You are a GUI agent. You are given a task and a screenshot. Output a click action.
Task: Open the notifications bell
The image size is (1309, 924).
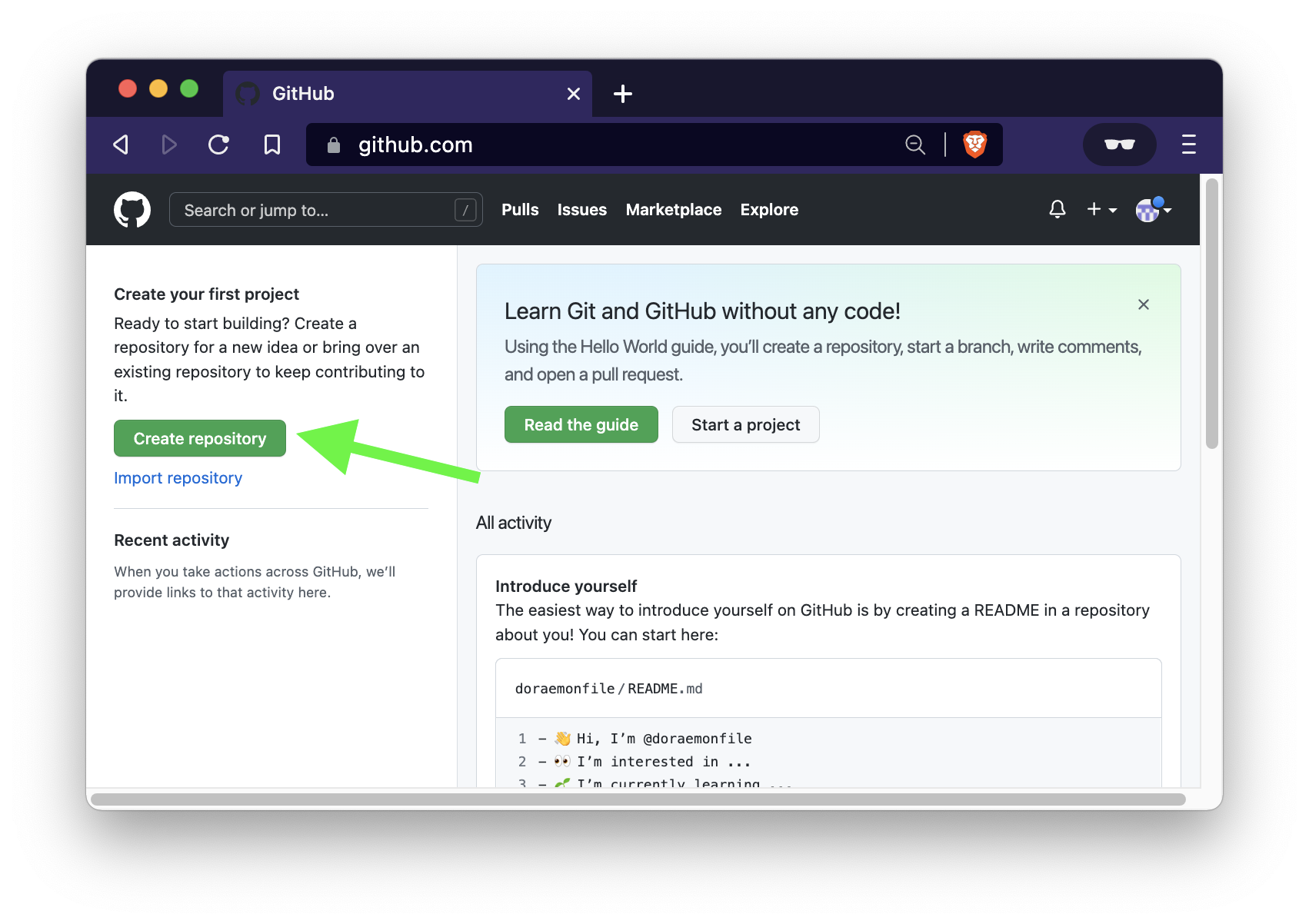point(1058,209)
